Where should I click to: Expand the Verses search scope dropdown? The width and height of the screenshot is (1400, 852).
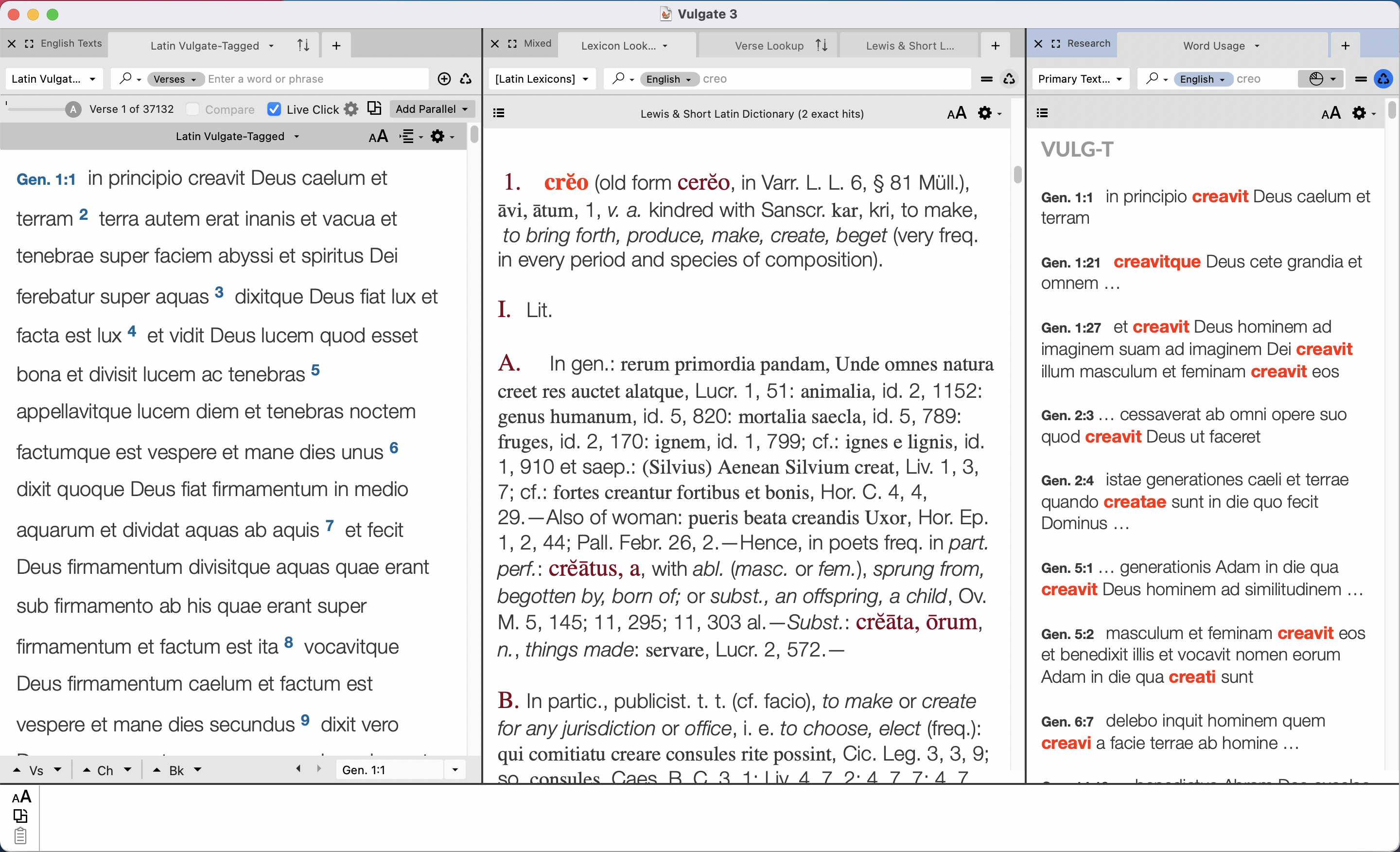[x=175, y=79]
